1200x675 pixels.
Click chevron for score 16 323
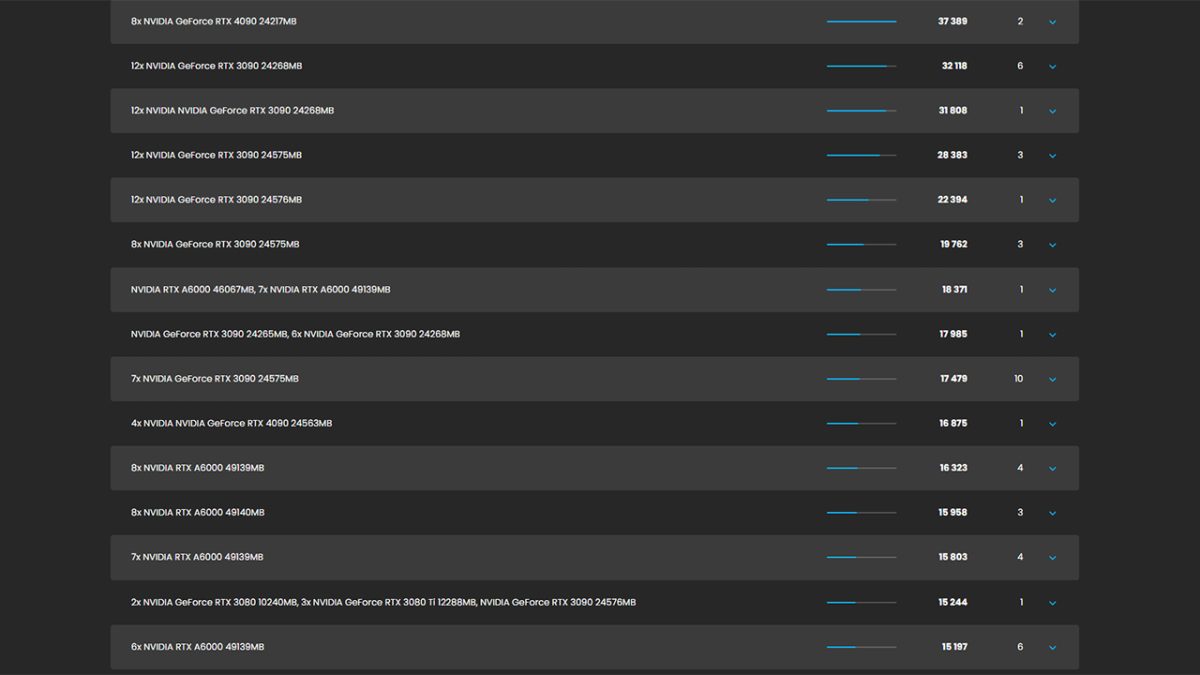(1052, 469)
